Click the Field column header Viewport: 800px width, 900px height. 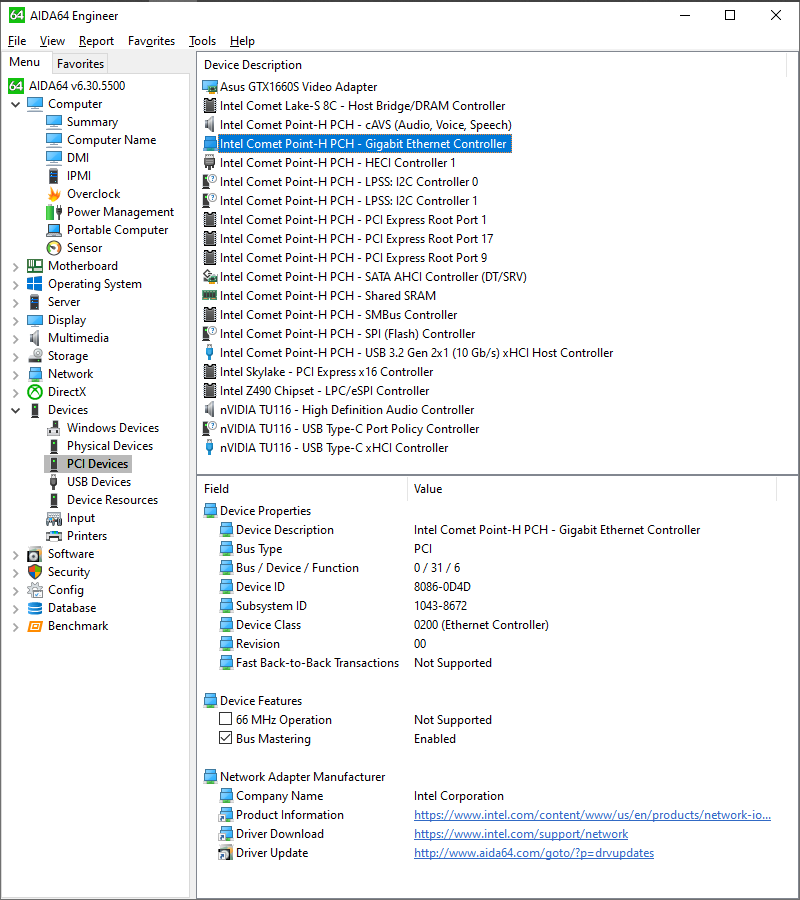pos(302,489)
